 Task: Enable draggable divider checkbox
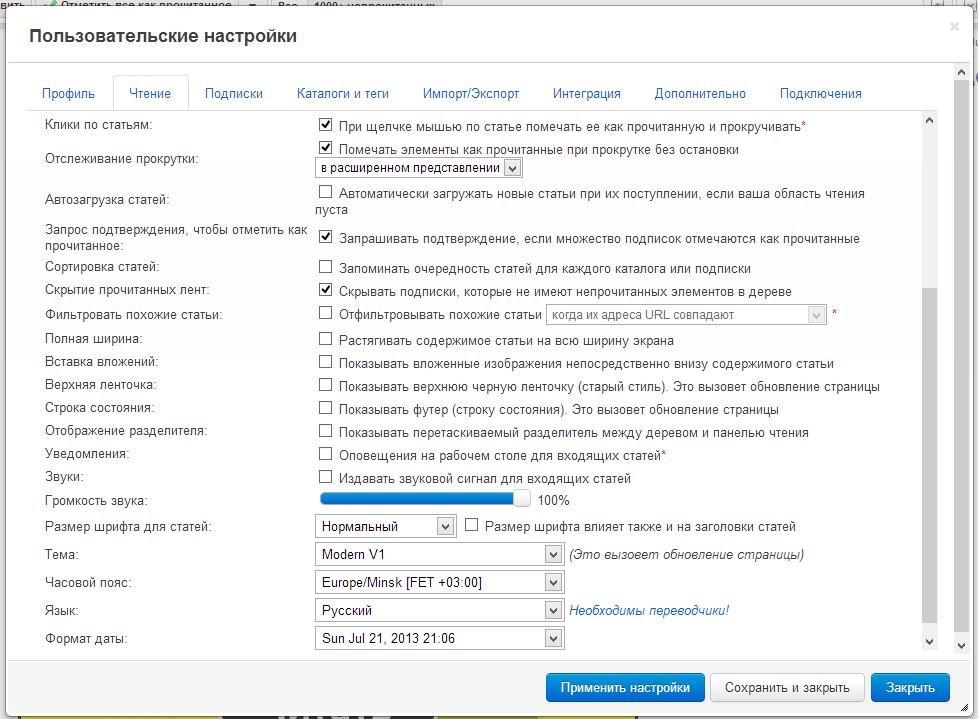point(326,431)
